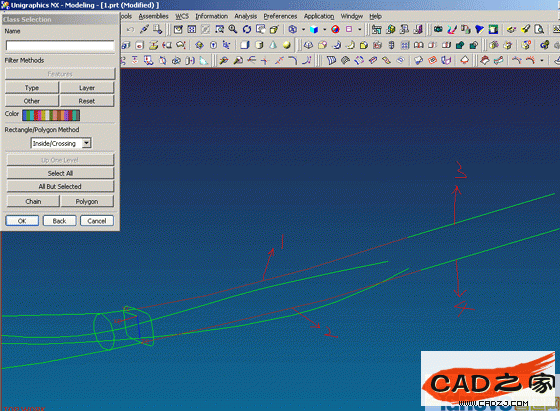Click the Select All button

[x=60, y=173]
